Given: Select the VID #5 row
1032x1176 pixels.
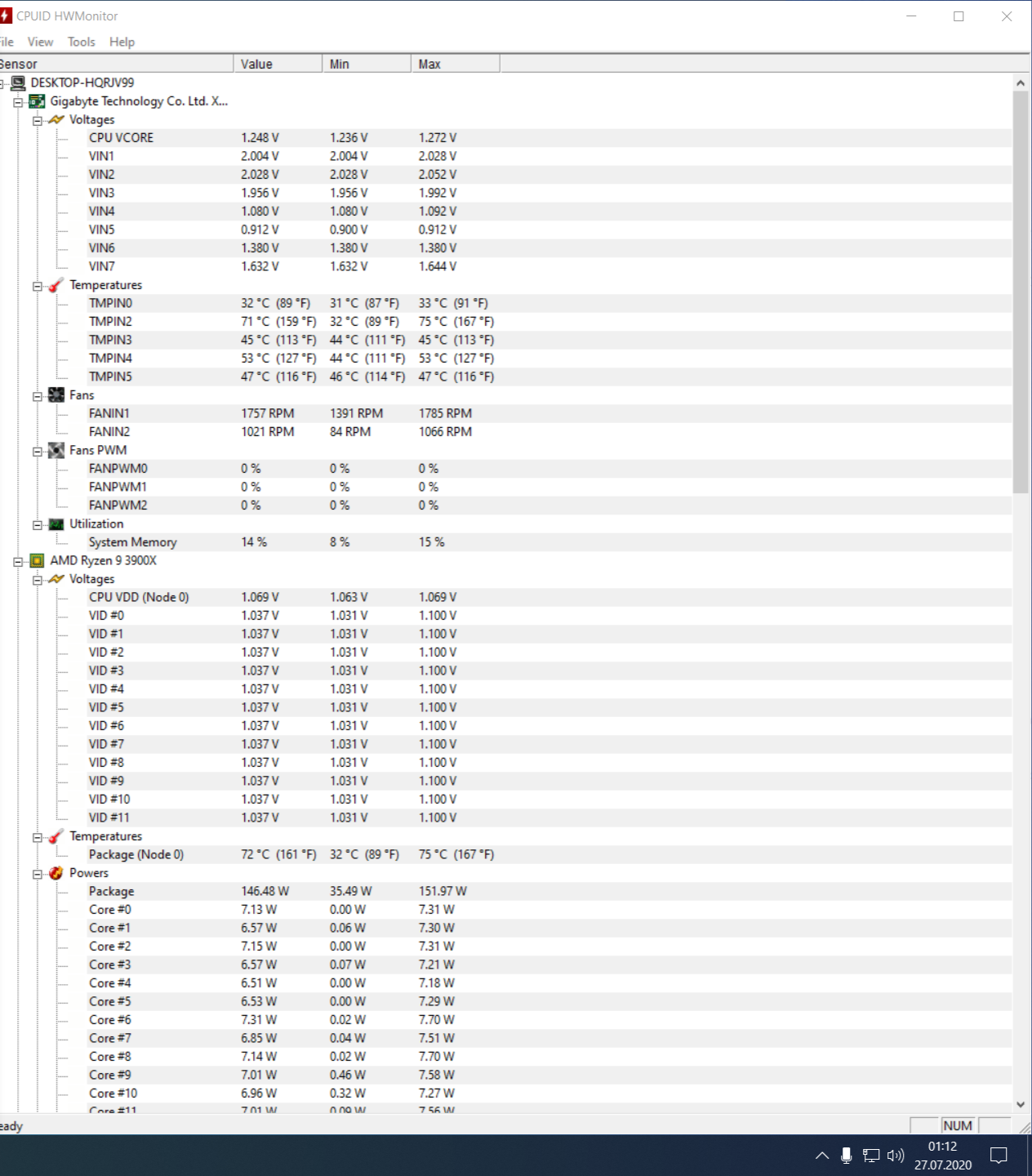Looking at the screenshot, I should (549, 707).
